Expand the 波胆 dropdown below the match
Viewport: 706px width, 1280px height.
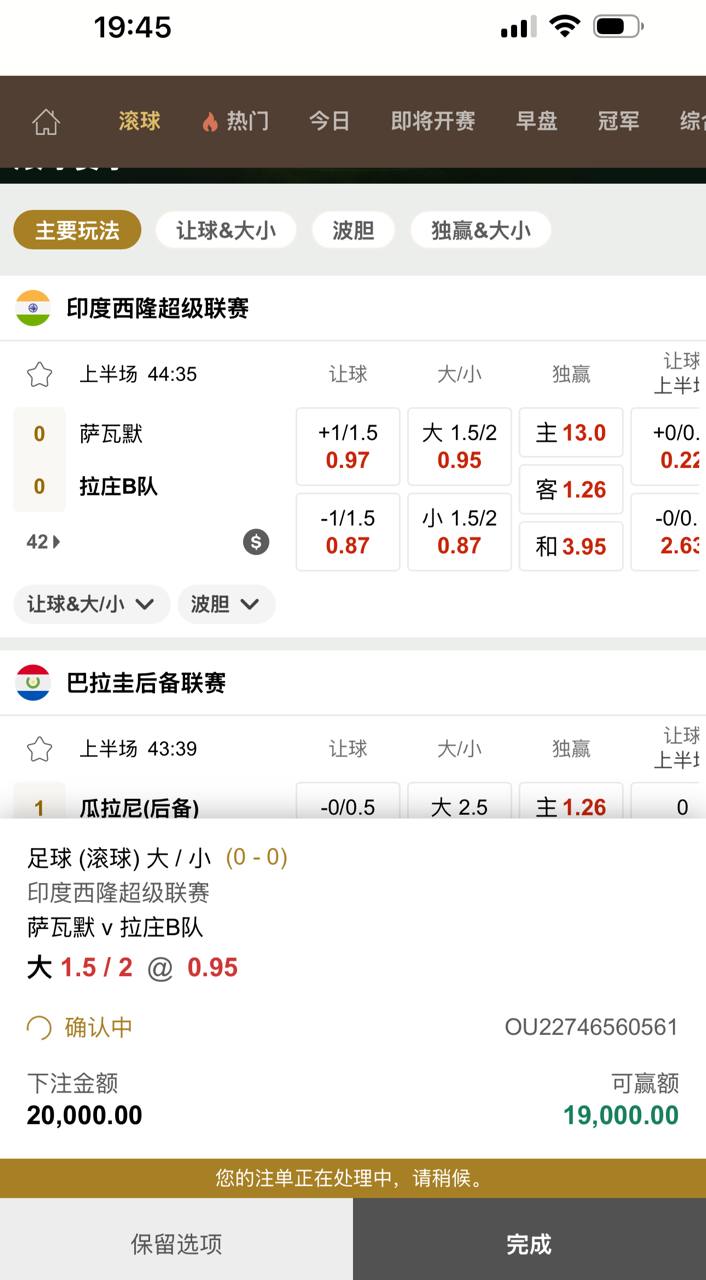point(225,604)
